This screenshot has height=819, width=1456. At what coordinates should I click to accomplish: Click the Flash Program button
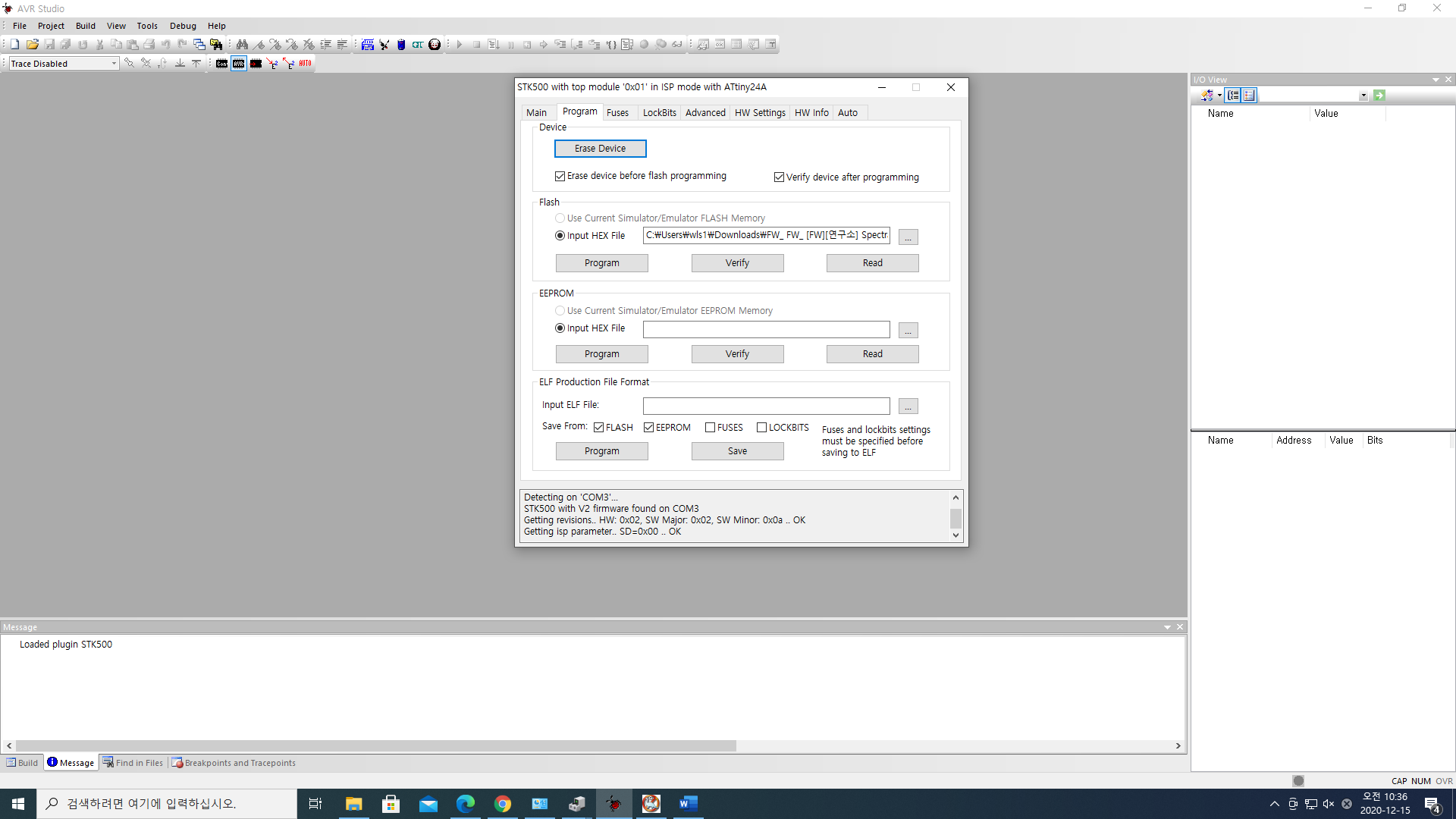tap(601, 263)
